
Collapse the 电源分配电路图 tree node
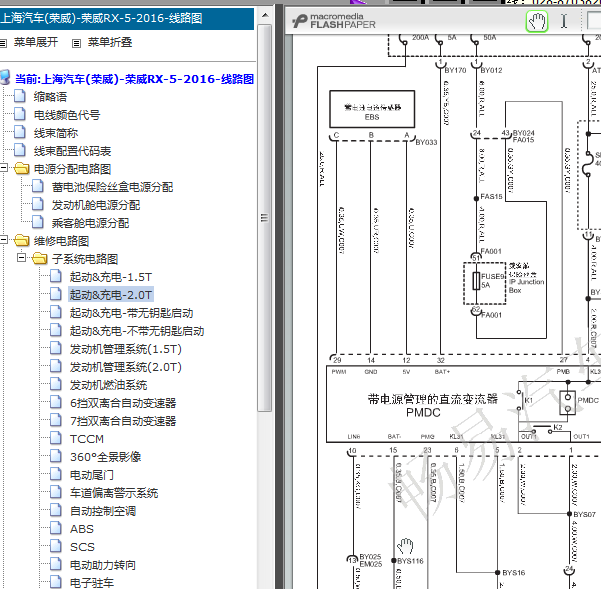[x=3, y=168]
